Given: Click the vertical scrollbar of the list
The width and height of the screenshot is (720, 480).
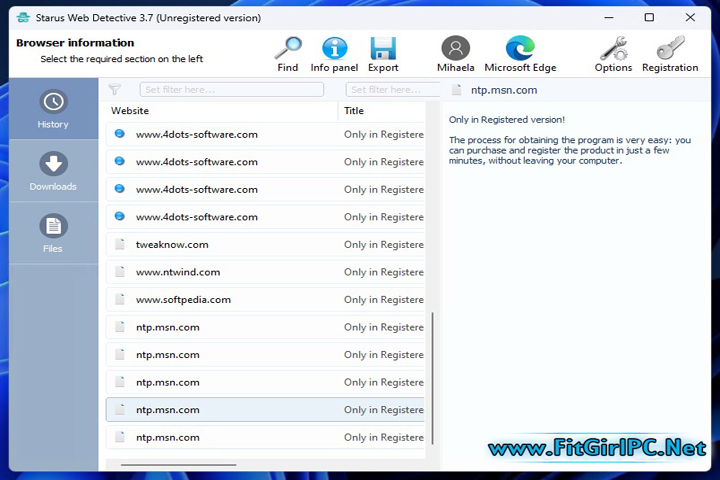Looking at the screenshot, I should (x=433, y=378).
